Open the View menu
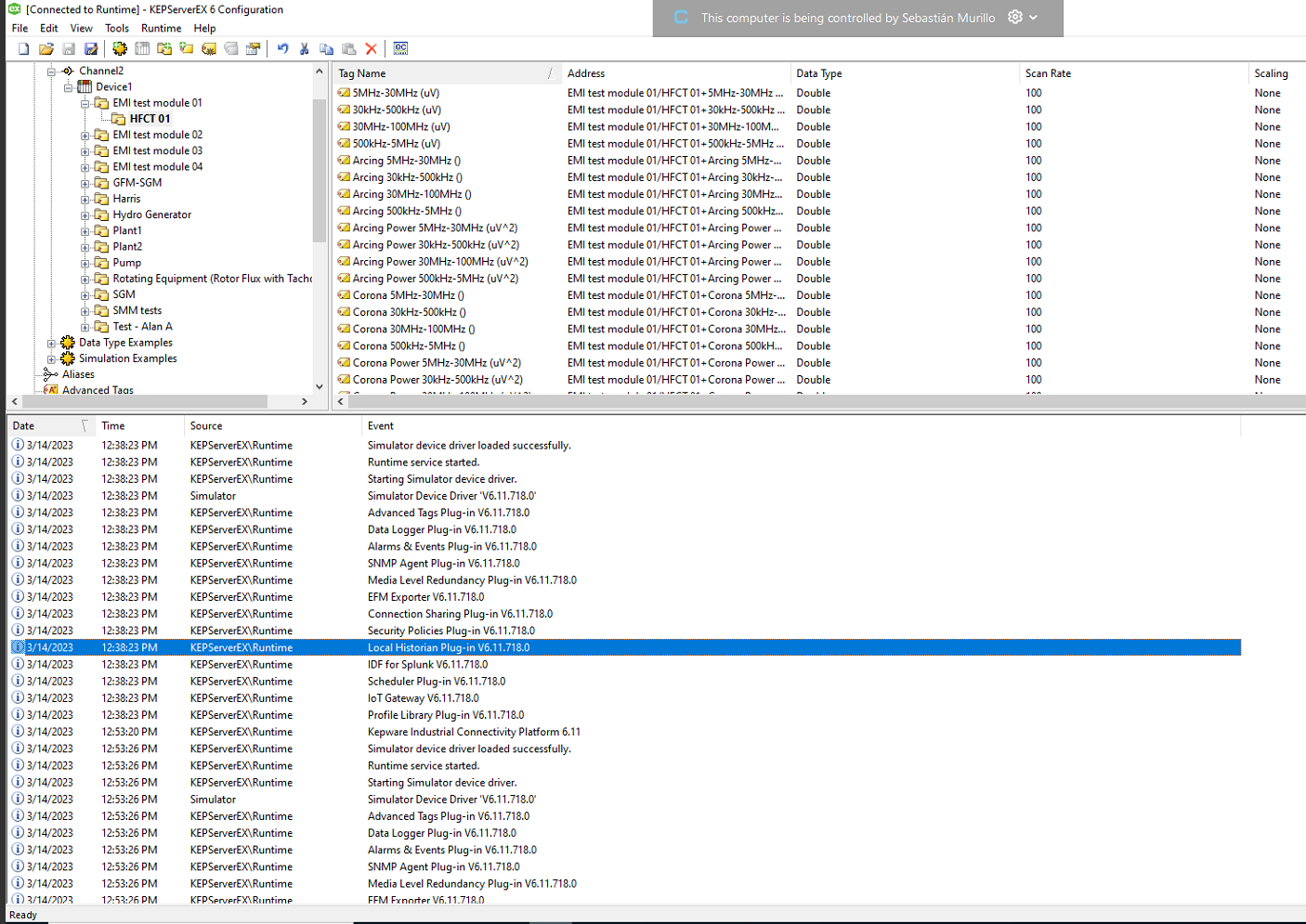The height and width of the screenshot is (924, 1306). click(x=82, y=28)
